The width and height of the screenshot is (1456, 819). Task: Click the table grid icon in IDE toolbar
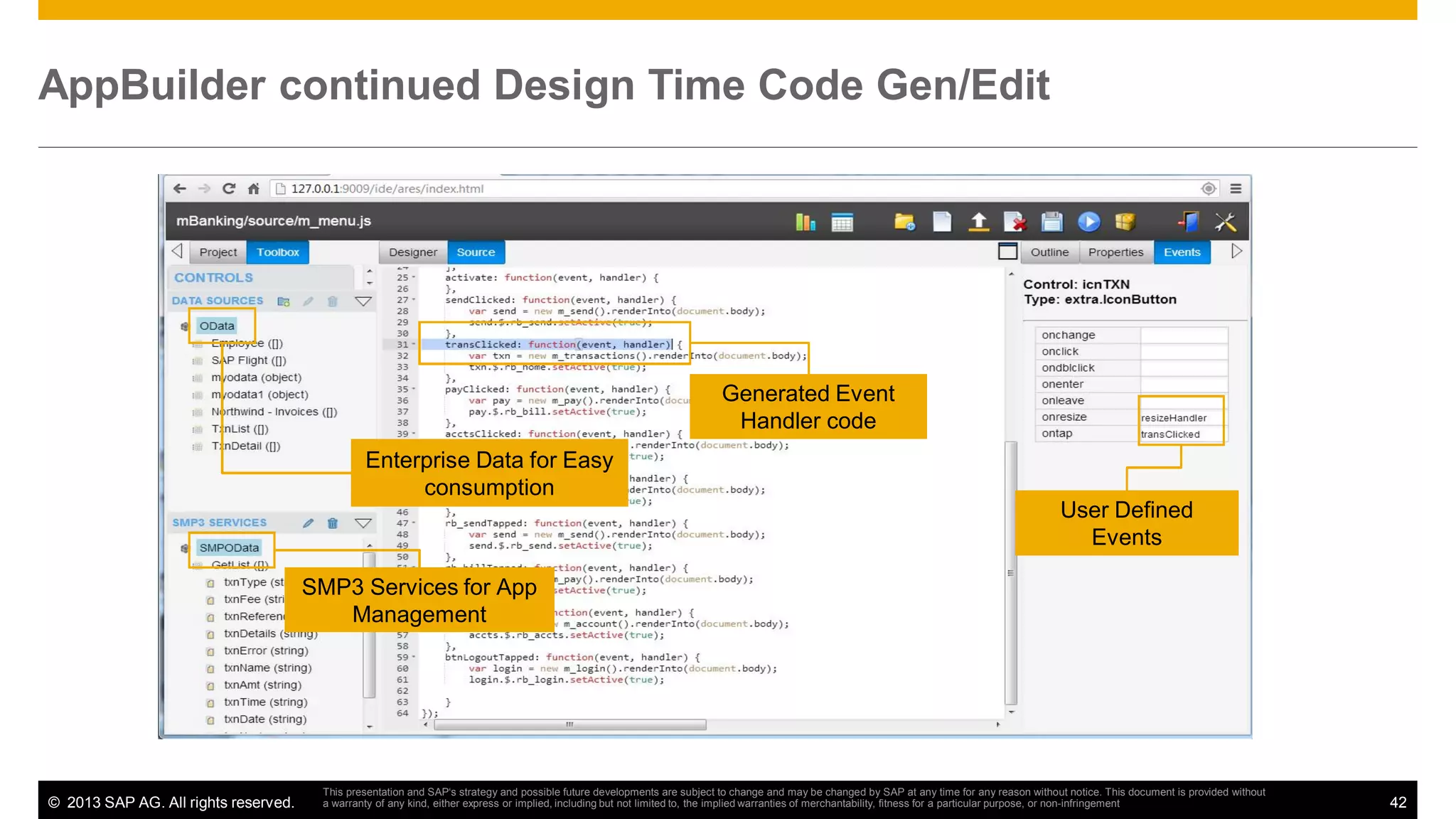pos(842,223)
